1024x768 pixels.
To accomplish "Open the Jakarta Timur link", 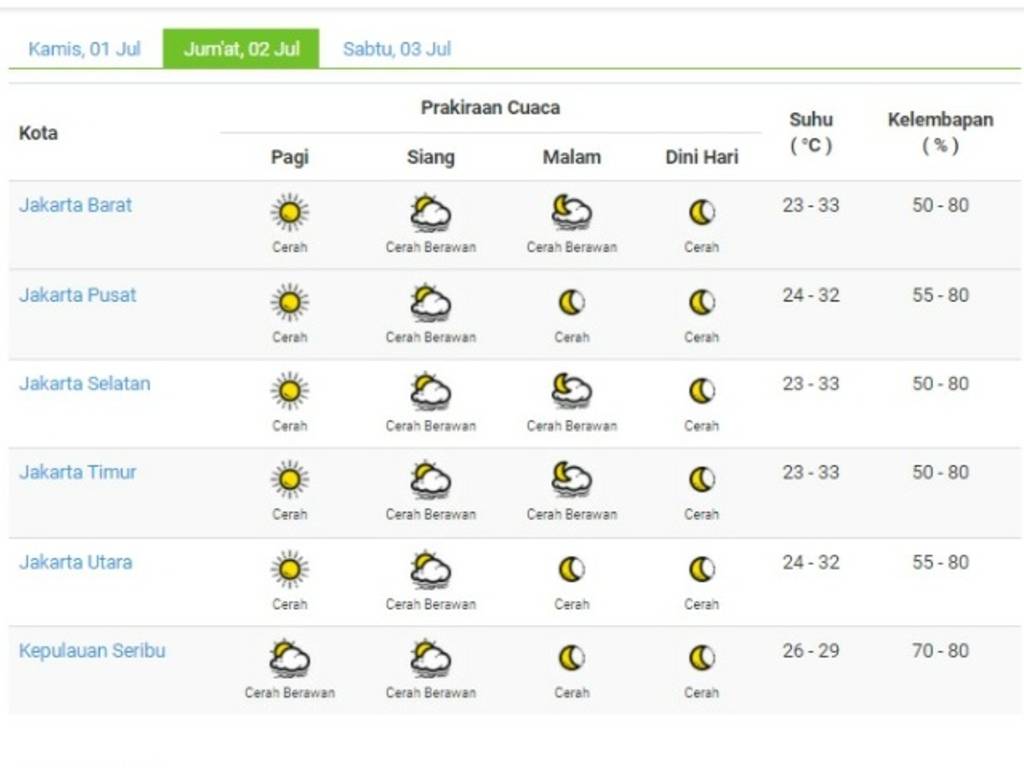I will pyautogui.click(x=78, y=472).
